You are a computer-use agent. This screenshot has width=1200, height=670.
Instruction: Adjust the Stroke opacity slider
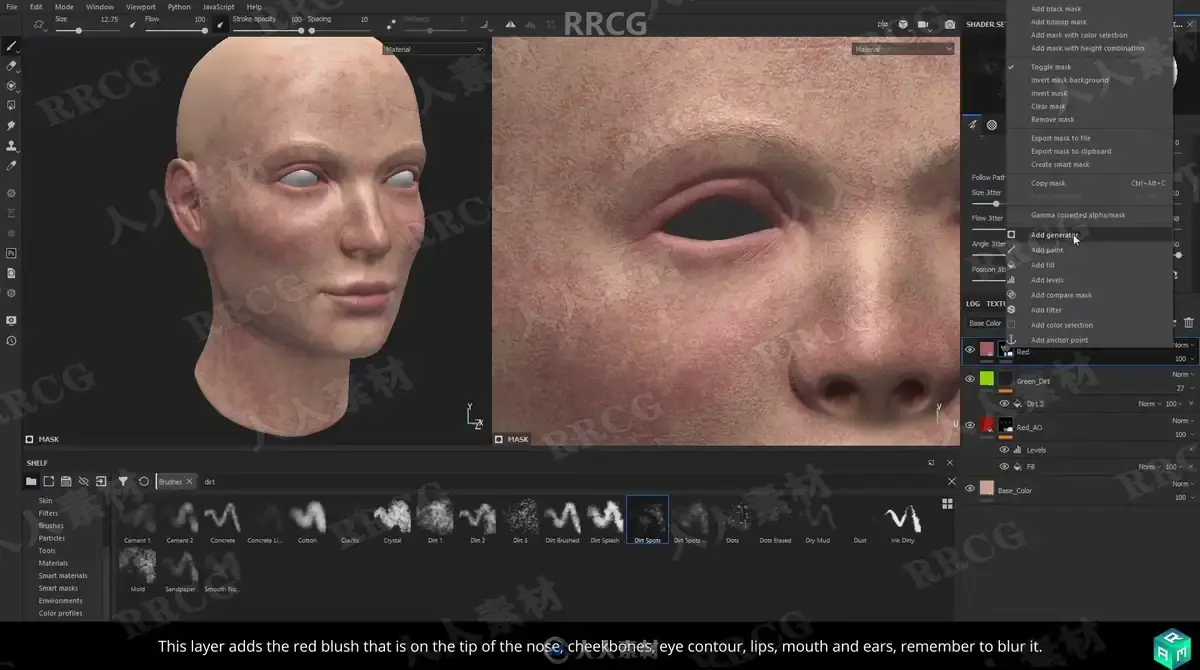pos(267,31)
